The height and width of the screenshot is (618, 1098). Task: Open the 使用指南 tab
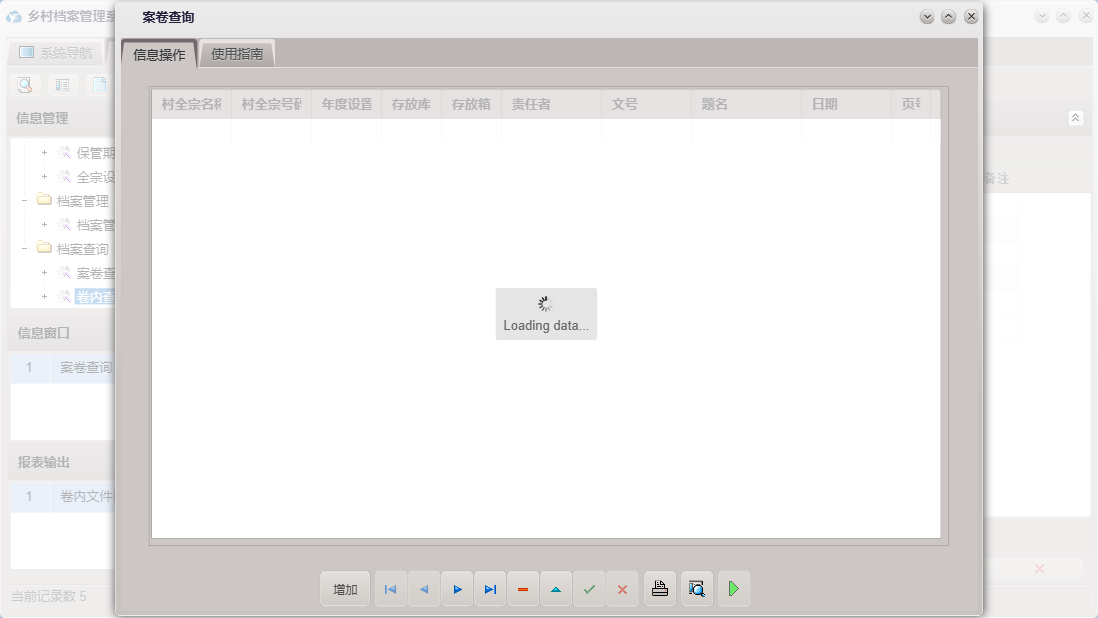[237, 54]
